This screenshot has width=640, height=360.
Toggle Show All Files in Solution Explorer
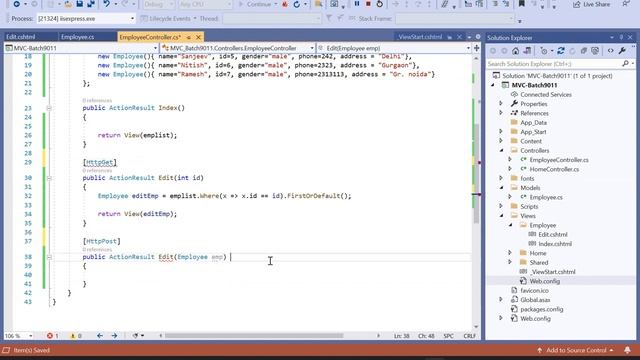coord(595,51)
